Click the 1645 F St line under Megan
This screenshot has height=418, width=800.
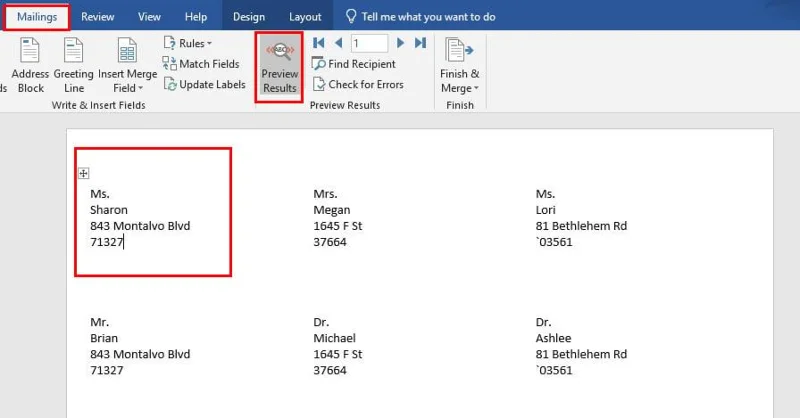coord(338,226)
